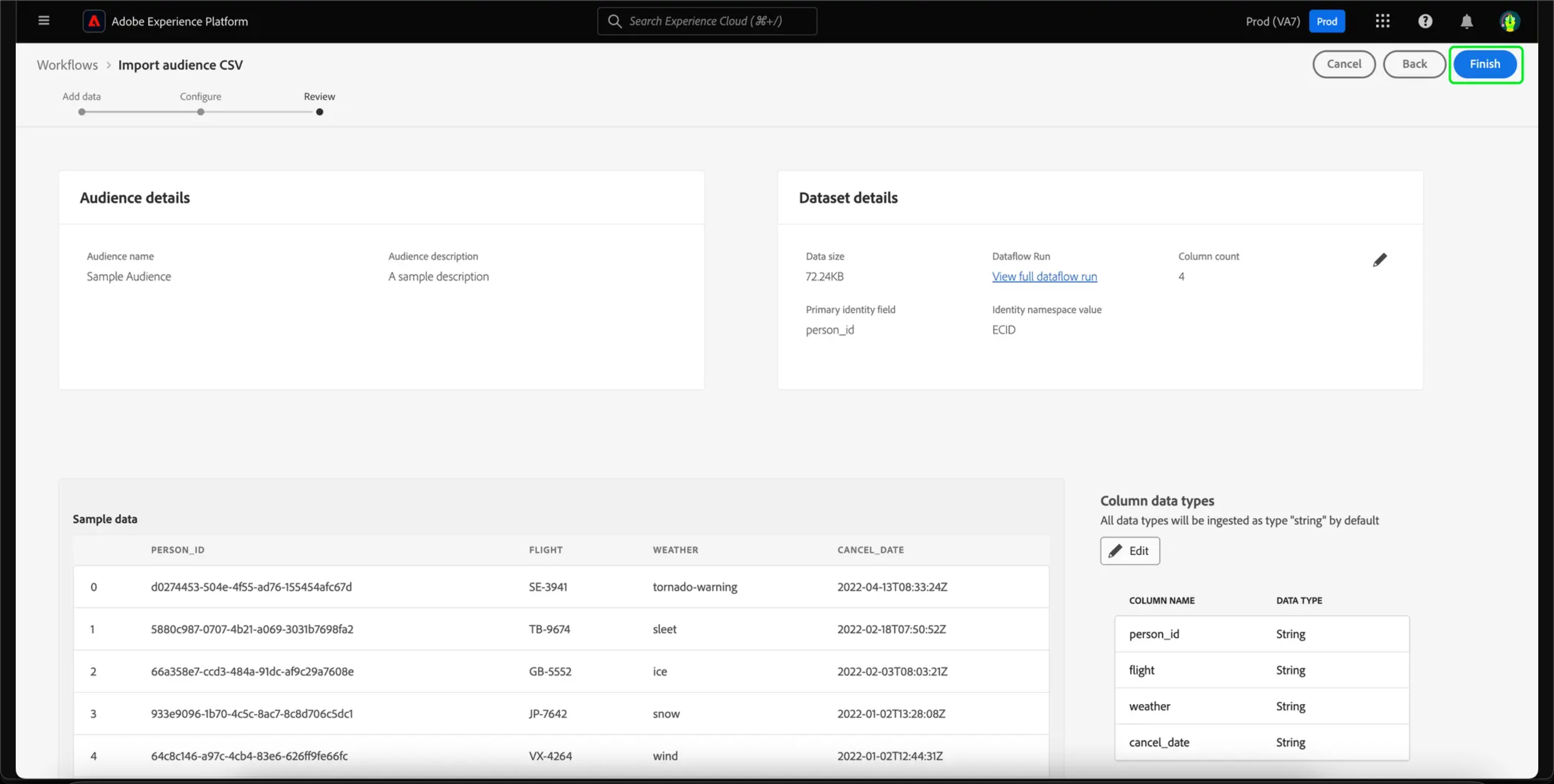The height and width of the screenshot is (784, 1554).
Task: Click the Edit column data types button
Action: click(x=1130, y=551)
